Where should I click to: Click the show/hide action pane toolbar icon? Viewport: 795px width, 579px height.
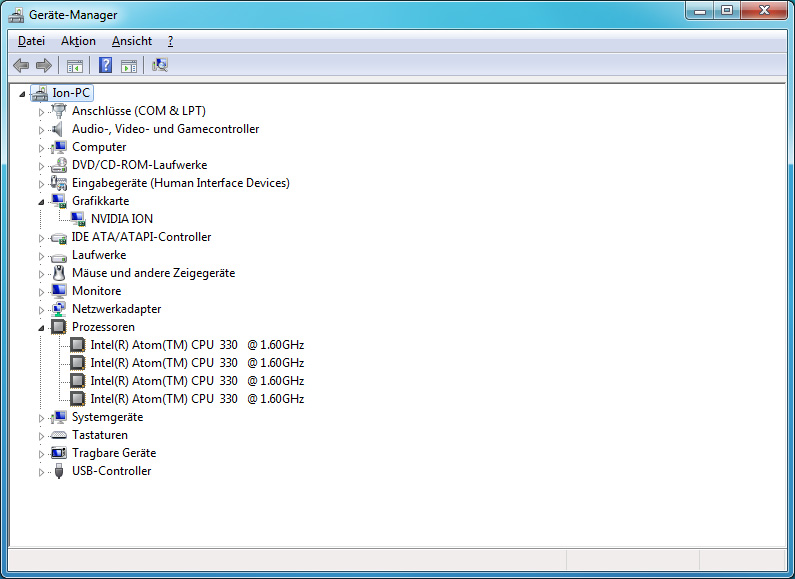129,66
